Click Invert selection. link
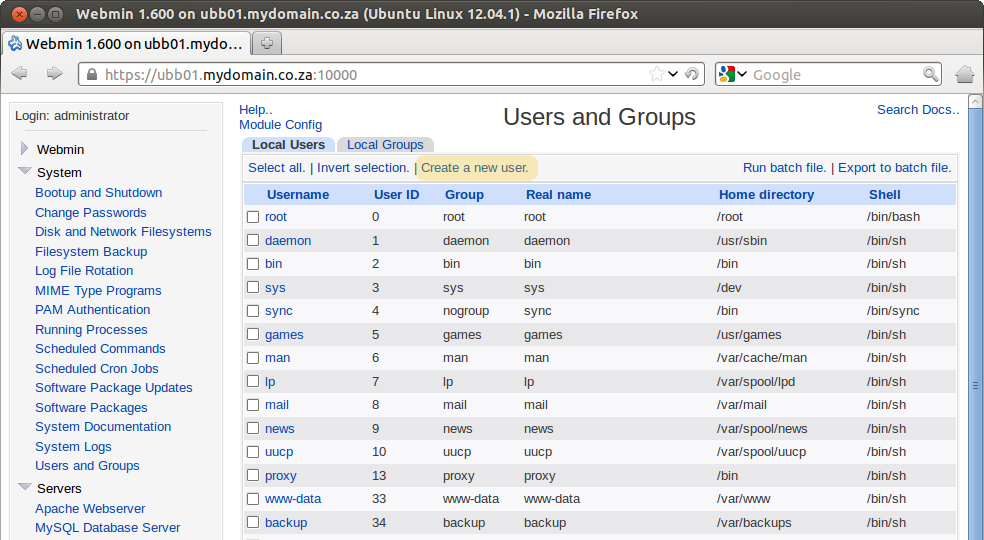The width and height of the screenshot is (984, 540). click(363, 168)
